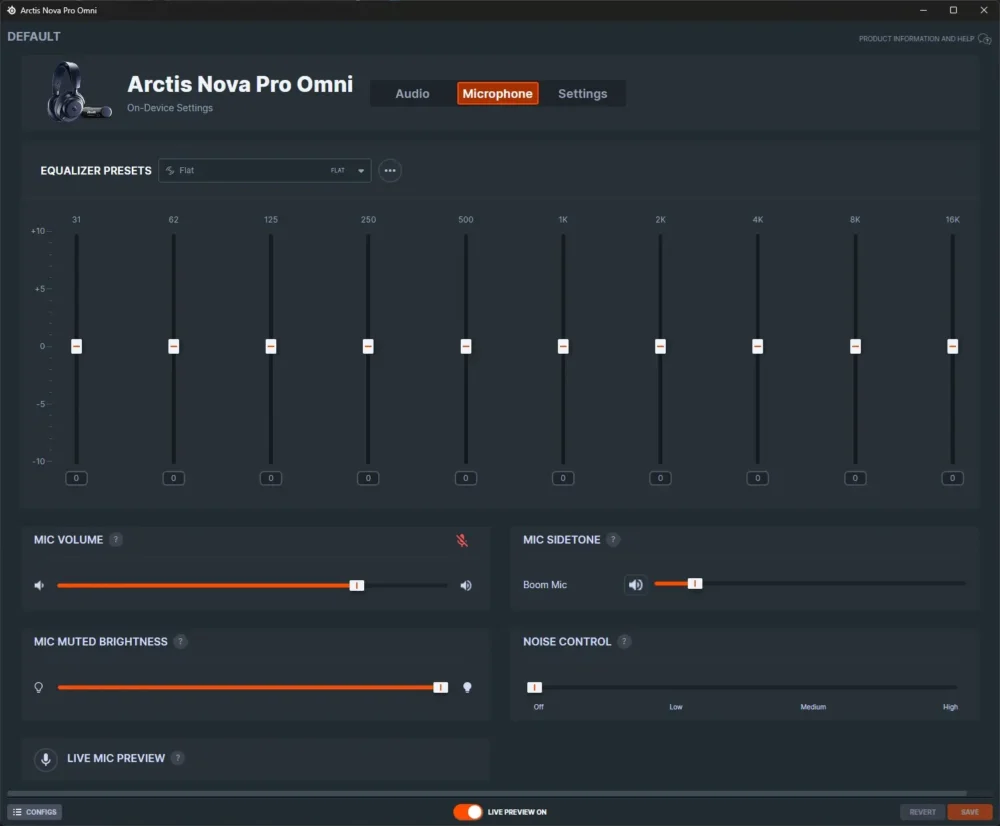The image size is (1000, 826).
Task: Click the low volume speaker icon
Action: point(40,585)
